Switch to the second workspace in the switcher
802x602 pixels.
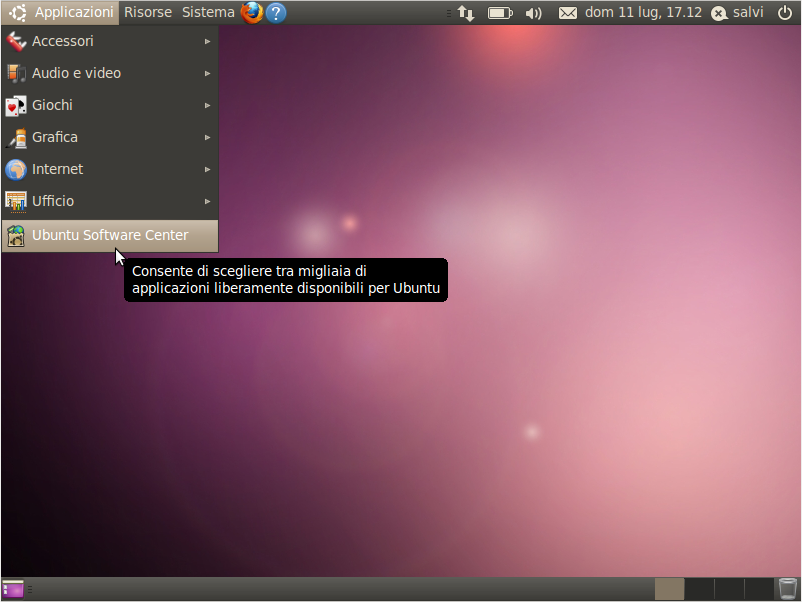[x=699, y=589]
